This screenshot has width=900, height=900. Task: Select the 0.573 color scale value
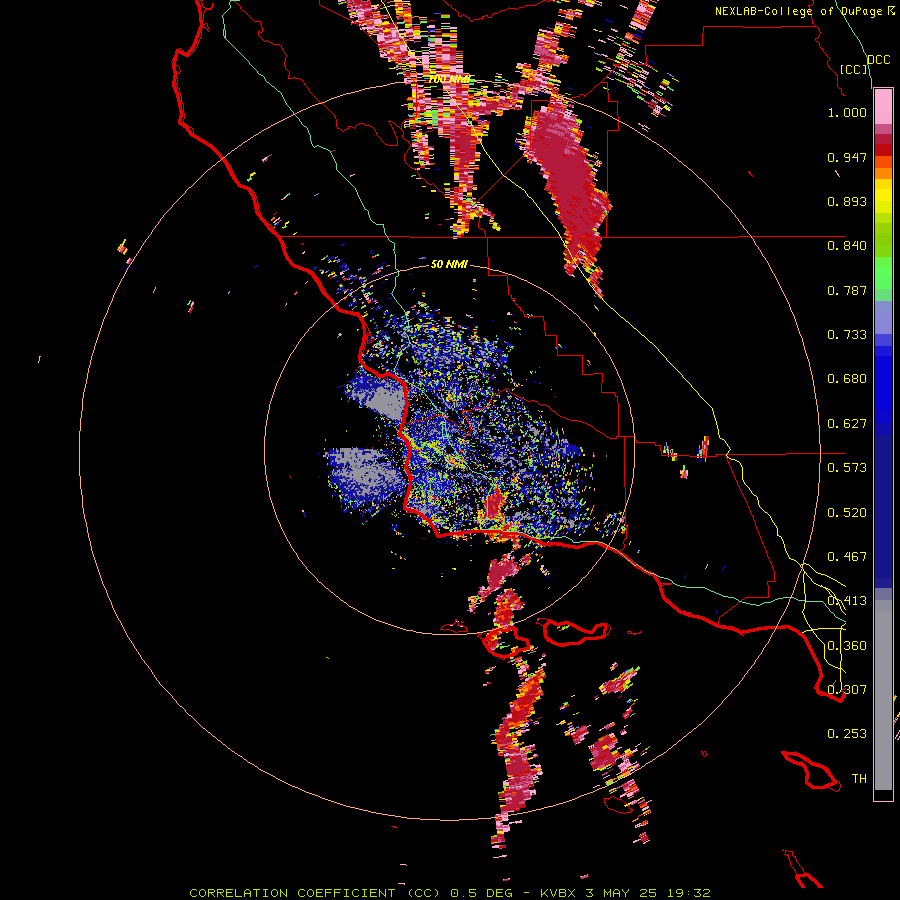[x=847, y=468]
